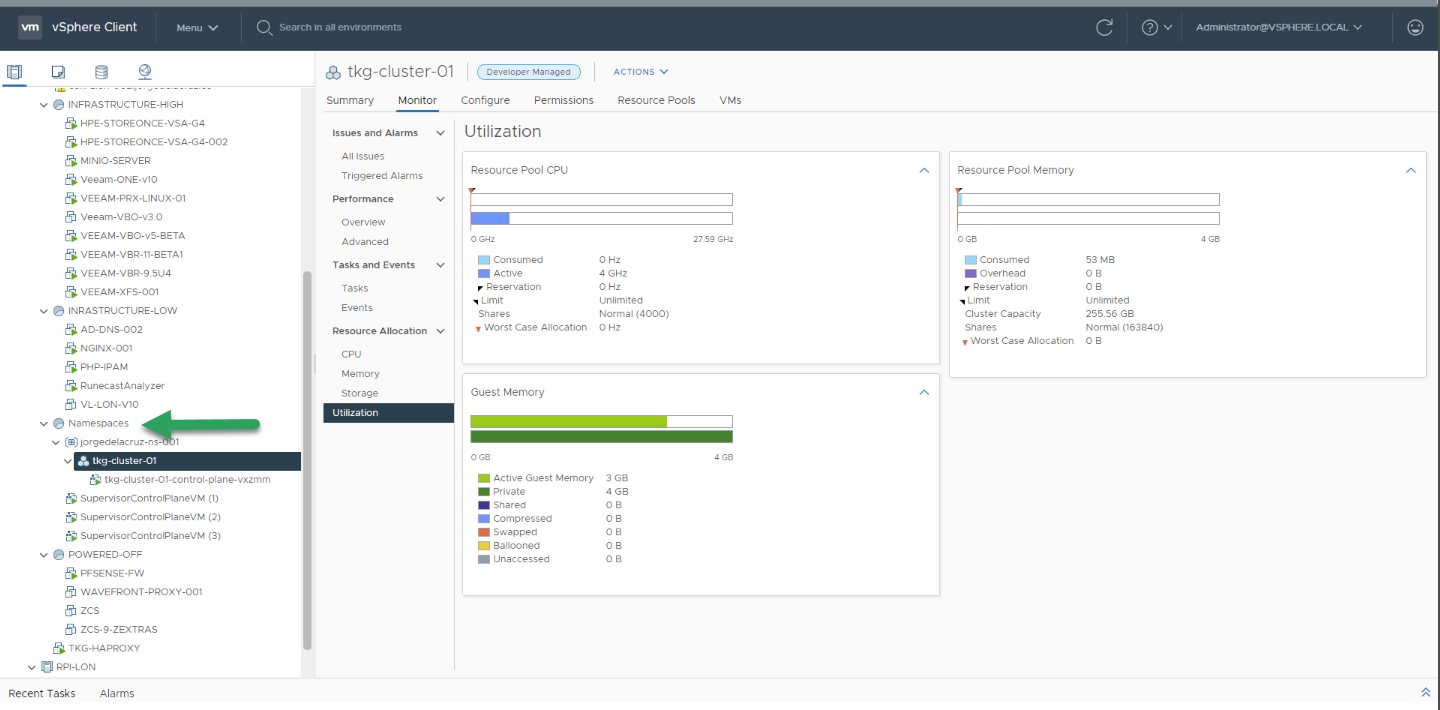Image resolution: width=1440 pixels, height=710 pixels.
Task: Open the Advanced performance page
Action: pos(365,242)
